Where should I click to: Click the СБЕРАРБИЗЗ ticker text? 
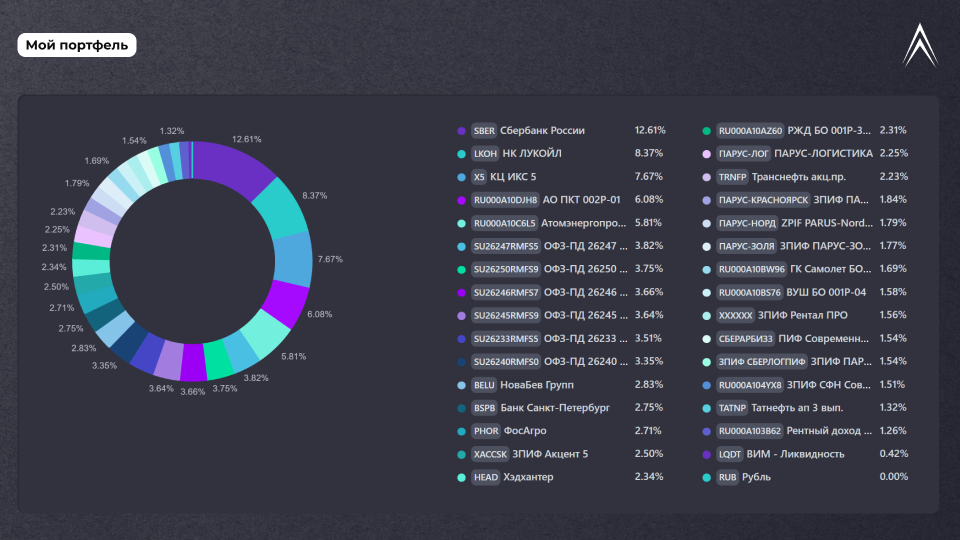tap(746, 339)
